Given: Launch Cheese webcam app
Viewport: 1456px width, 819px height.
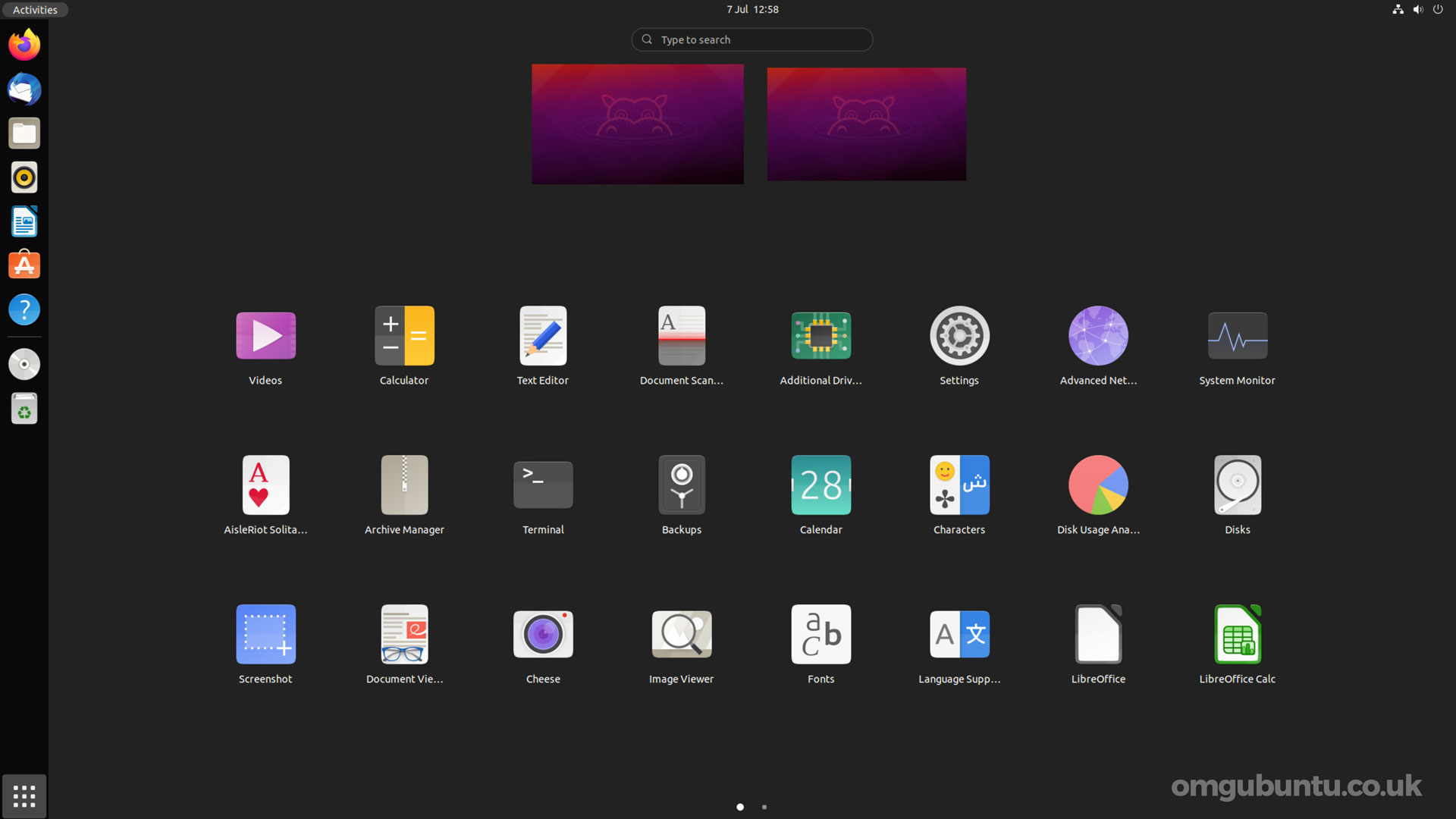Looking at the screenshot, I should point(543,633).
